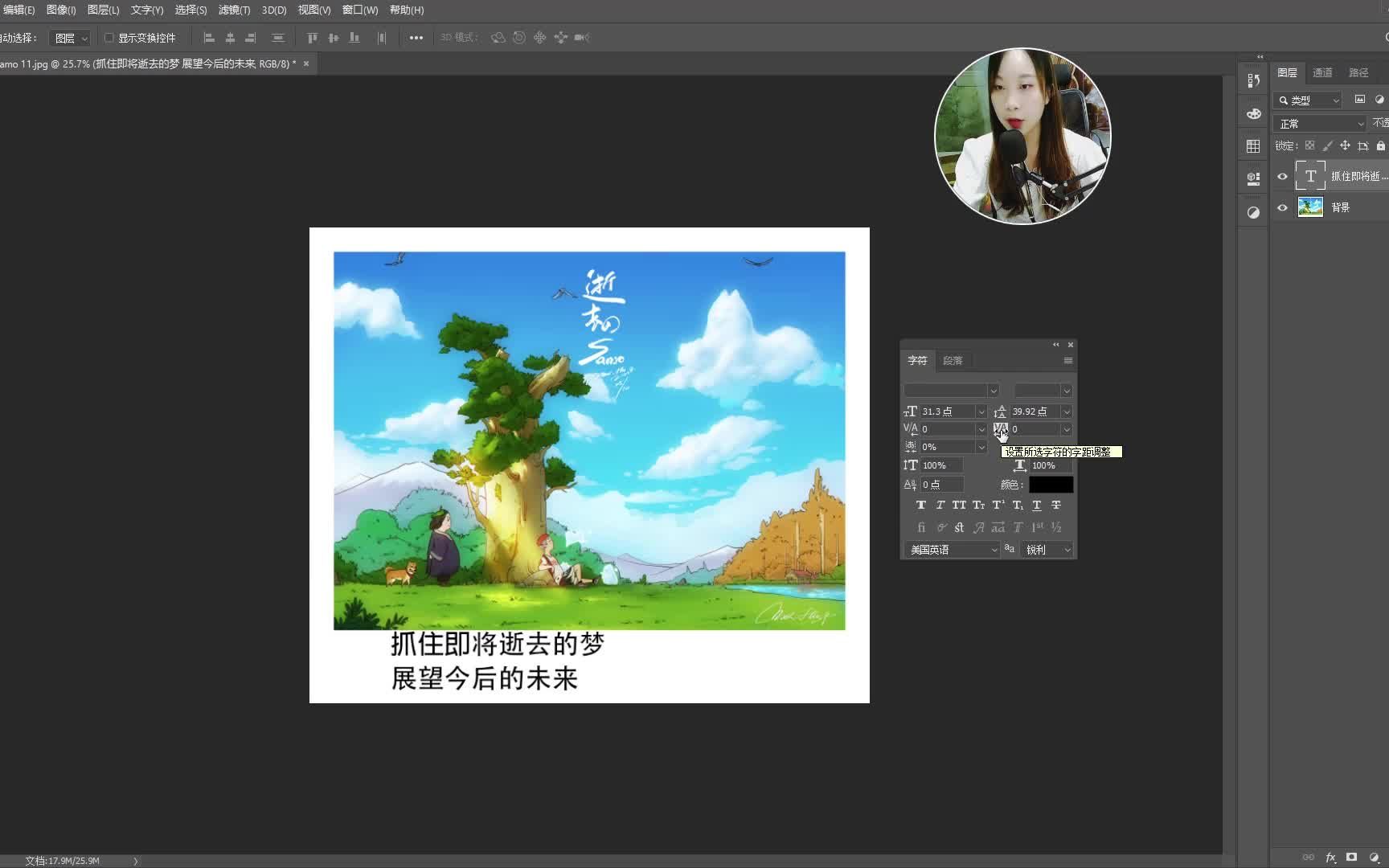Hide the 背景 layer eye icon
This screenshot has width=1389, height=868.
[1282, 207]
